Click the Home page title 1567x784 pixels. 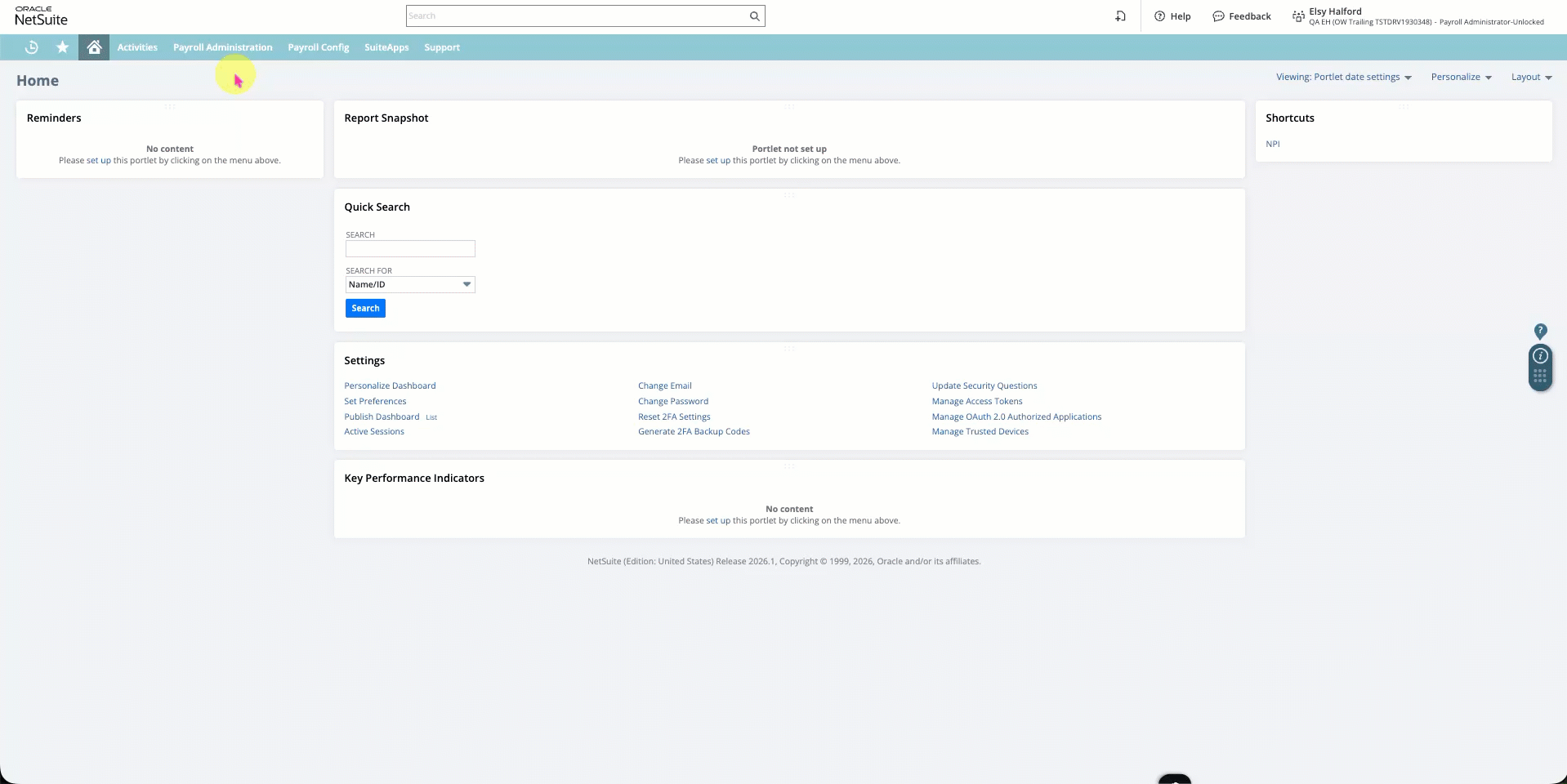(38, 81)
